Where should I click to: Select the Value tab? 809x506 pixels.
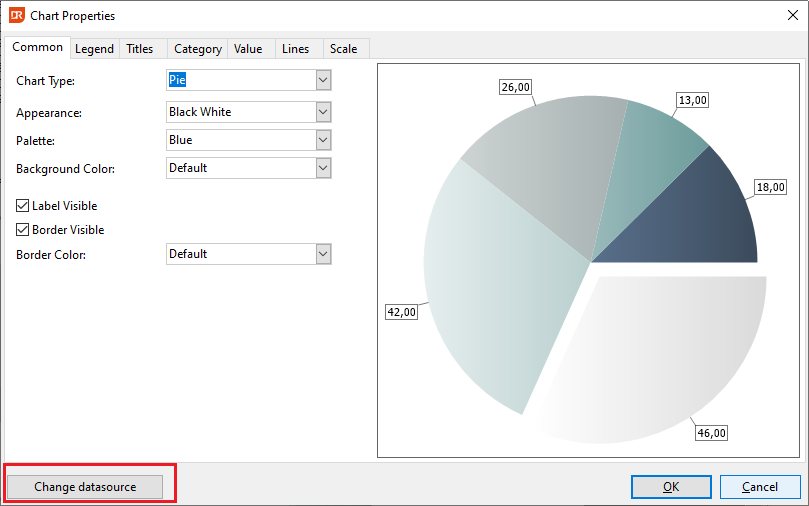(x=248, y=49)
